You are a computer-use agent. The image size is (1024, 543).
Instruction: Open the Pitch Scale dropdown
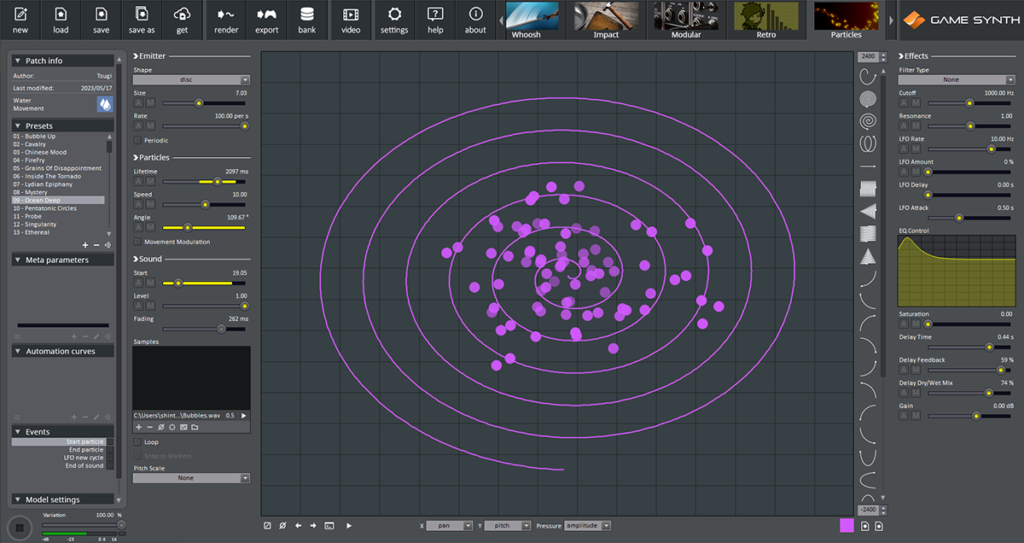pyautogui.click(x=191, y=478)
